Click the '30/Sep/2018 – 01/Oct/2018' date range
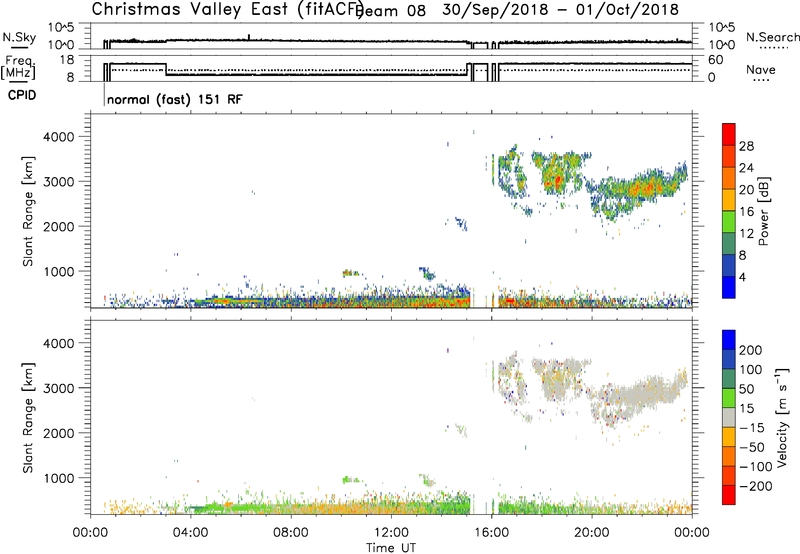Image resolution: width=800 pixels, height=554 pixels. click(560, 9)
